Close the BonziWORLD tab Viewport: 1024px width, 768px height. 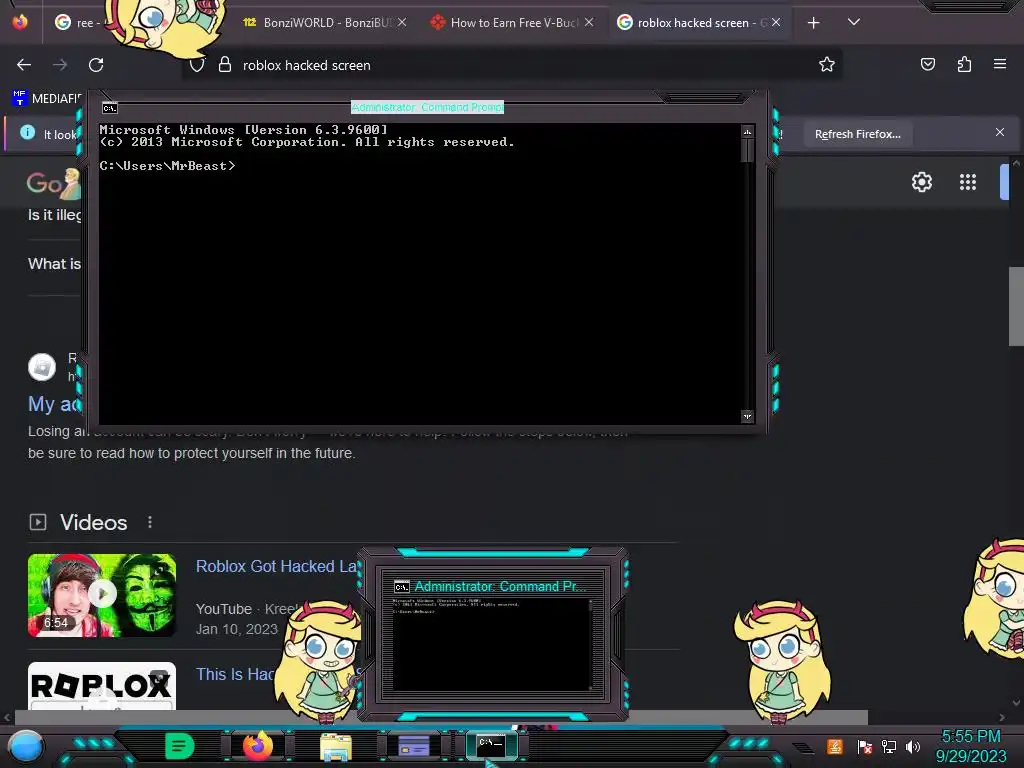(402, 22)
